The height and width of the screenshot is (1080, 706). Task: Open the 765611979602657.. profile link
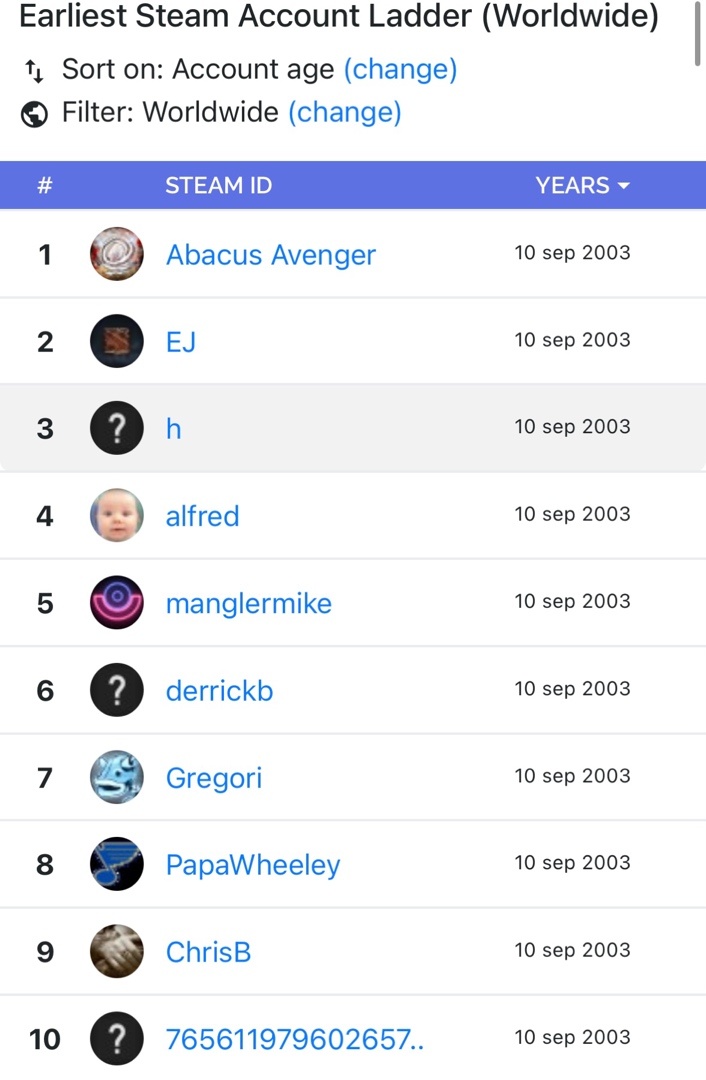click(x=294, y=1039)
